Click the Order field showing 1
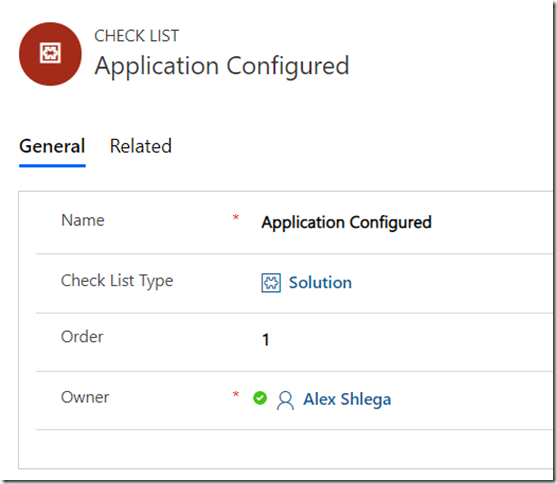The height and width of the screenshot is (484, 557). [x=405, y=340]
